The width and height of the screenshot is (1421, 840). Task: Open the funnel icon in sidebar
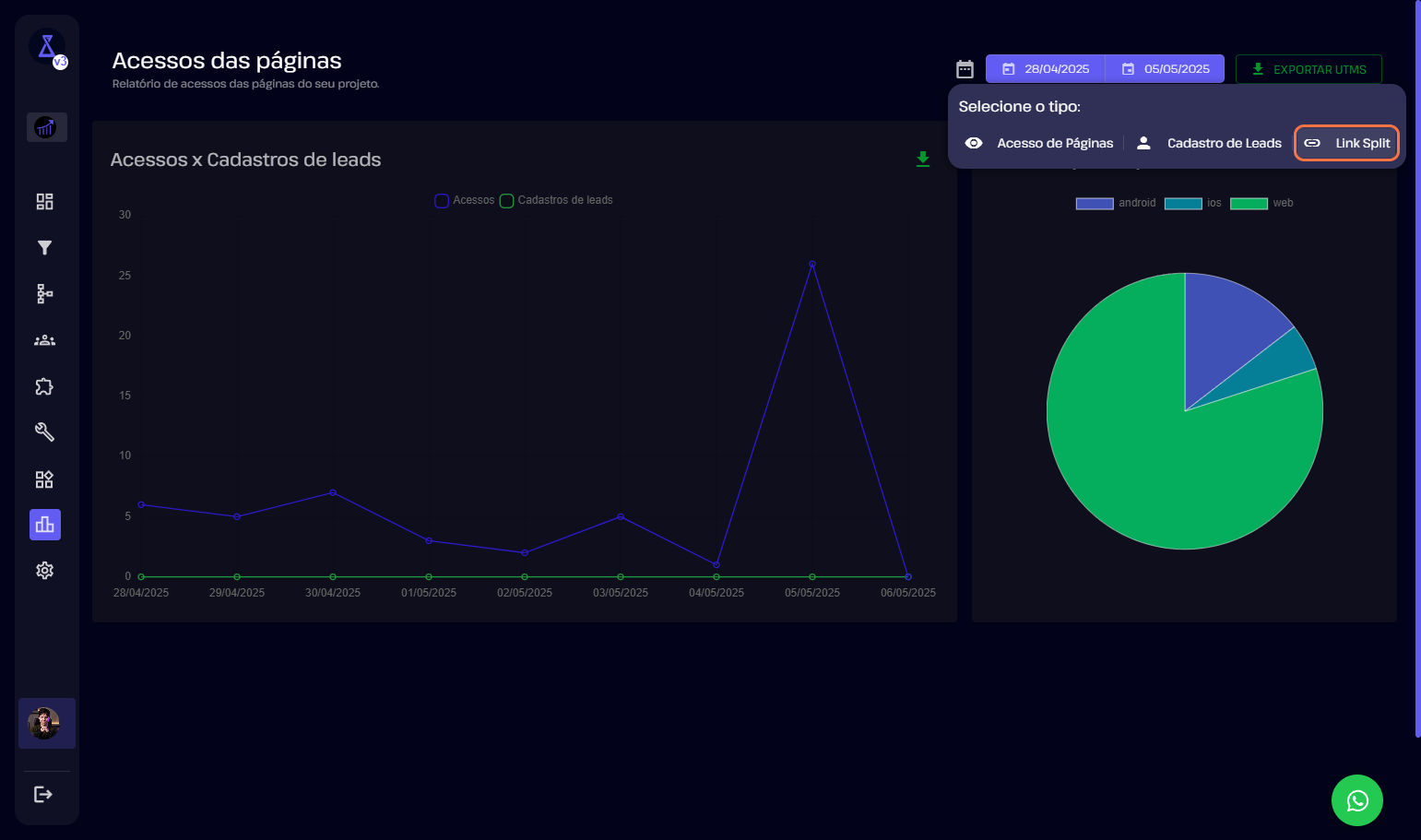pos(44,247)
